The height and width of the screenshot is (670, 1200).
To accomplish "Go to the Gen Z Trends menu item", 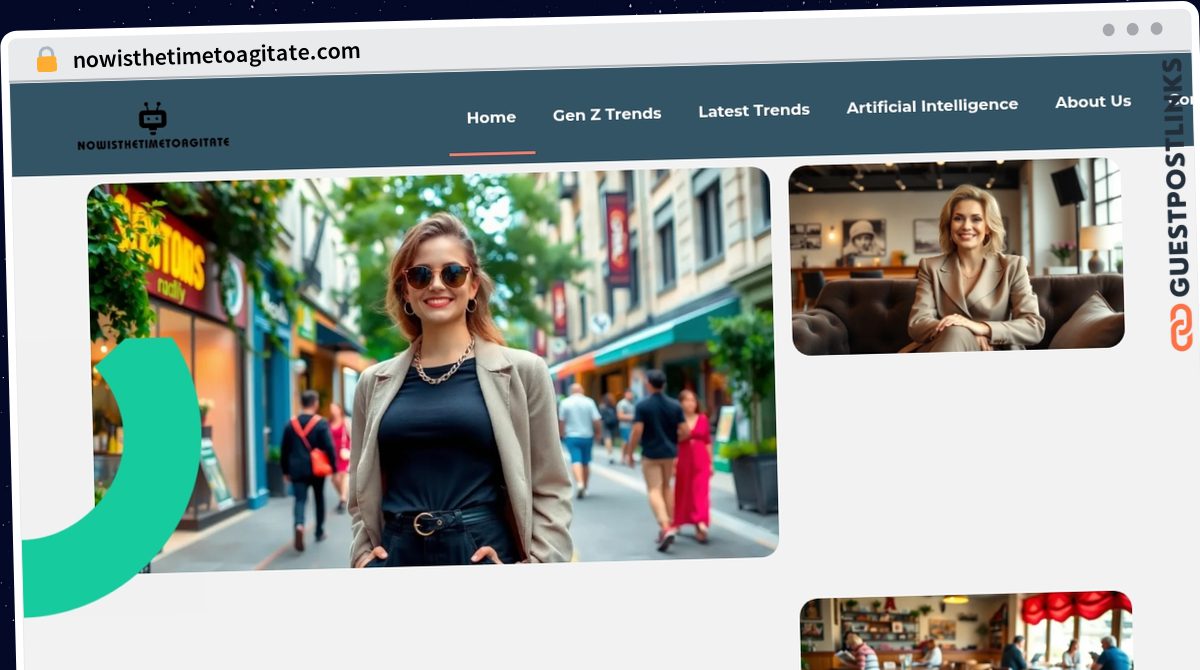I will tap(607, 114).
